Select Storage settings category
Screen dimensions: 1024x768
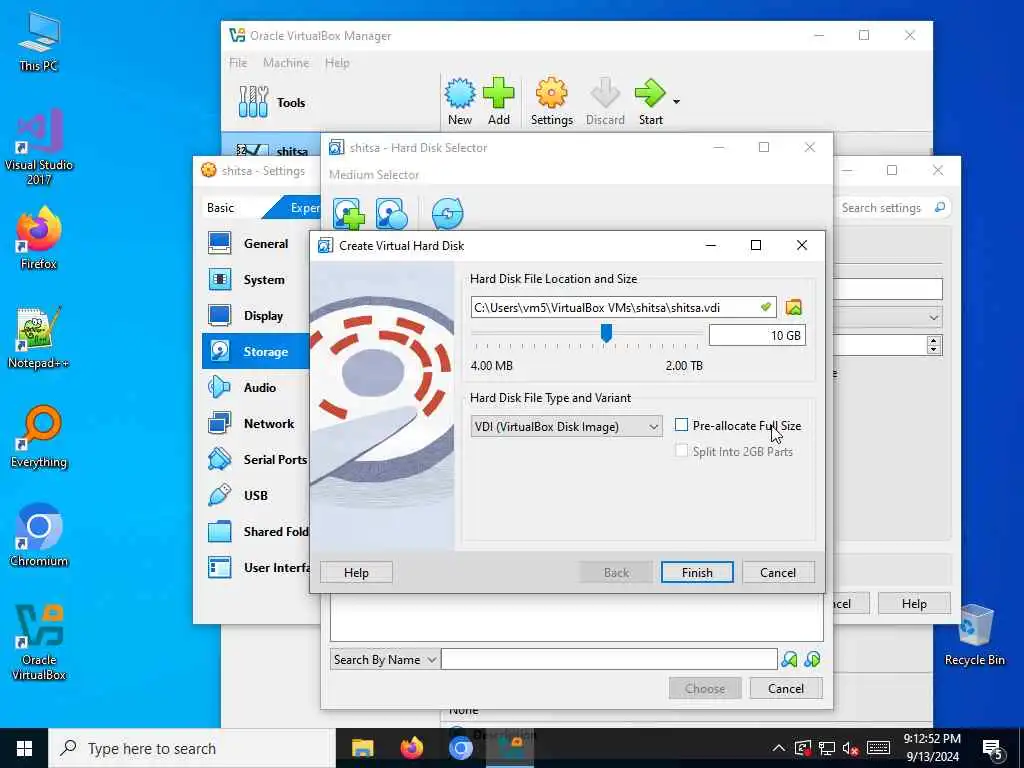click(256, 351)
